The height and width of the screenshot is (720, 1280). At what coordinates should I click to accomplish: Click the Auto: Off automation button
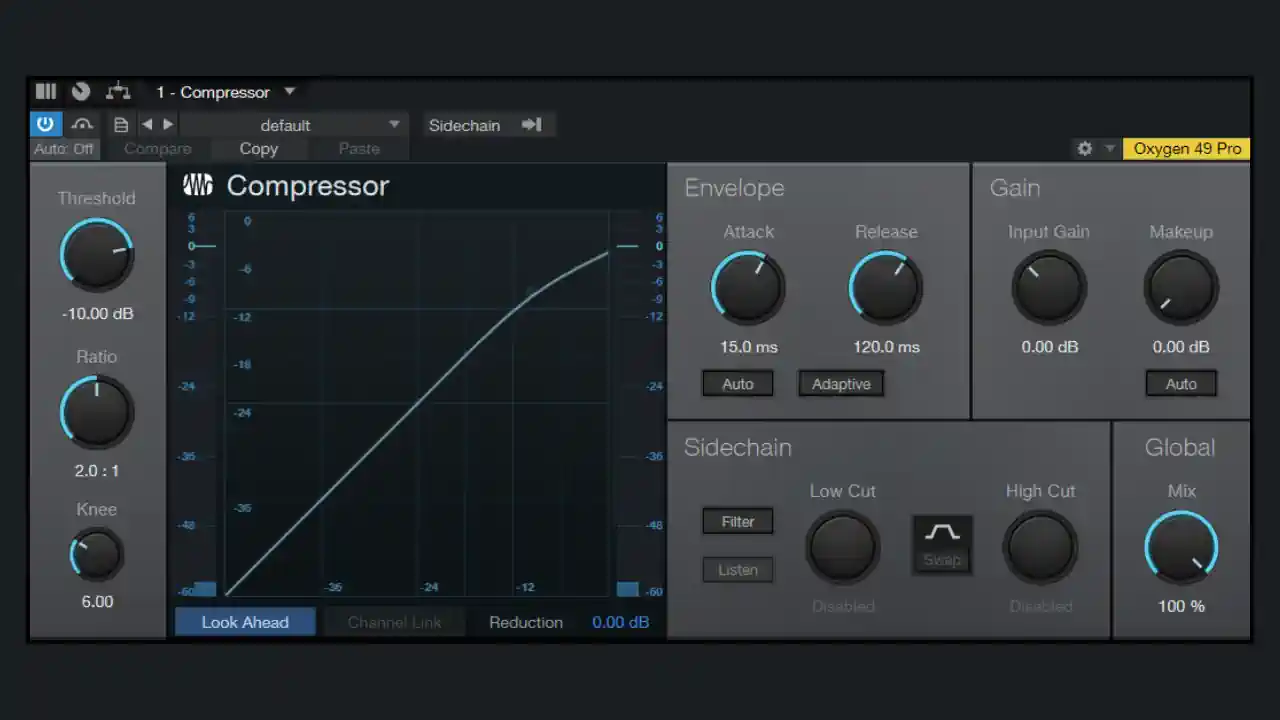coord(64,149)
